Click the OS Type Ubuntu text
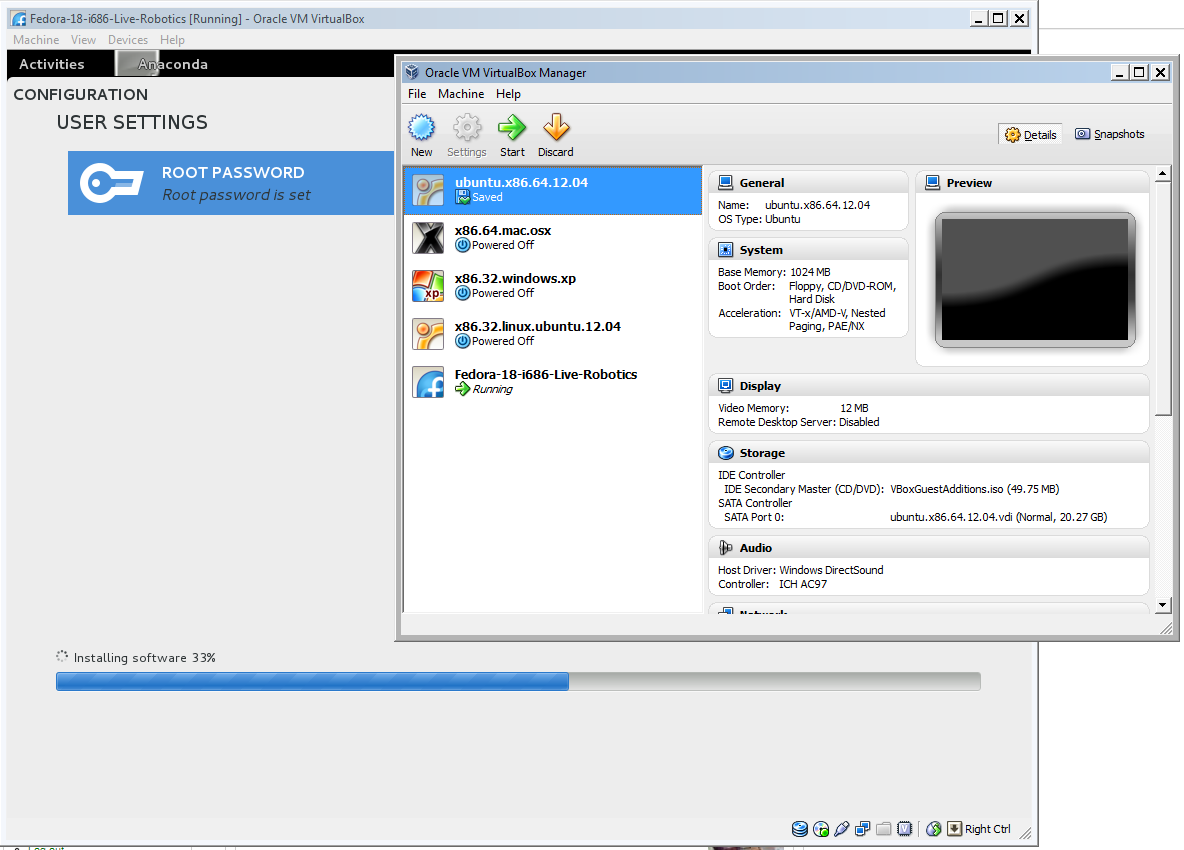 [x=759, y=219]
